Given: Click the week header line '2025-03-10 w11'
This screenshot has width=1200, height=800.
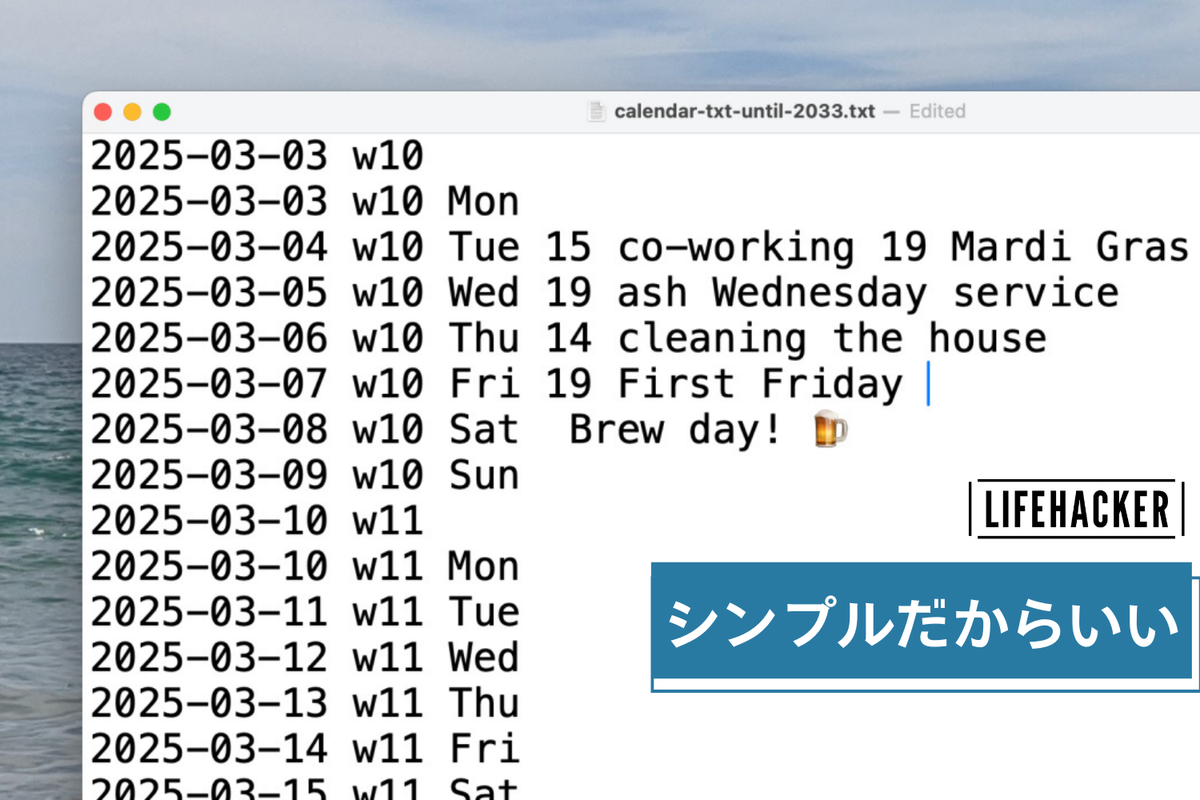Looking at the screenshot, I should click(x=257, y=521).
